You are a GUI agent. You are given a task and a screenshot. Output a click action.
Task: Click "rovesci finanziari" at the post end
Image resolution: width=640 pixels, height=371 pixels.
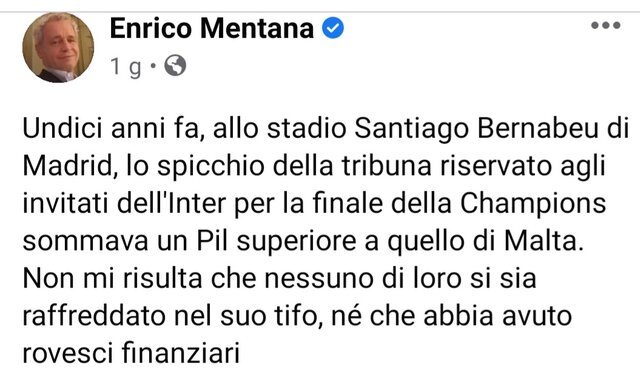[131, 353]
